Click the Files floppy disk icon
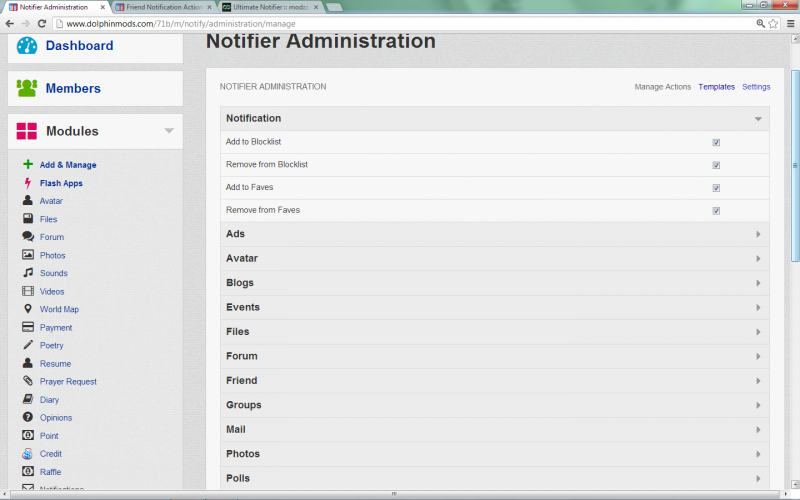This screenshot has width=800, height=500. (x=28, y=219)
